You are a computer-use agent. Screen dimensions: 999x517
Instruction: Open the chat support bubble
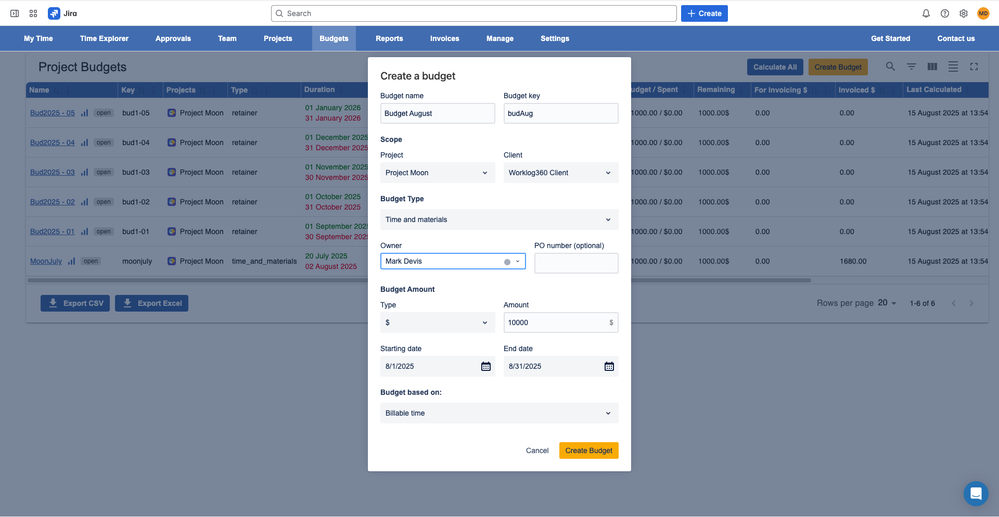(x=975, y=493)
